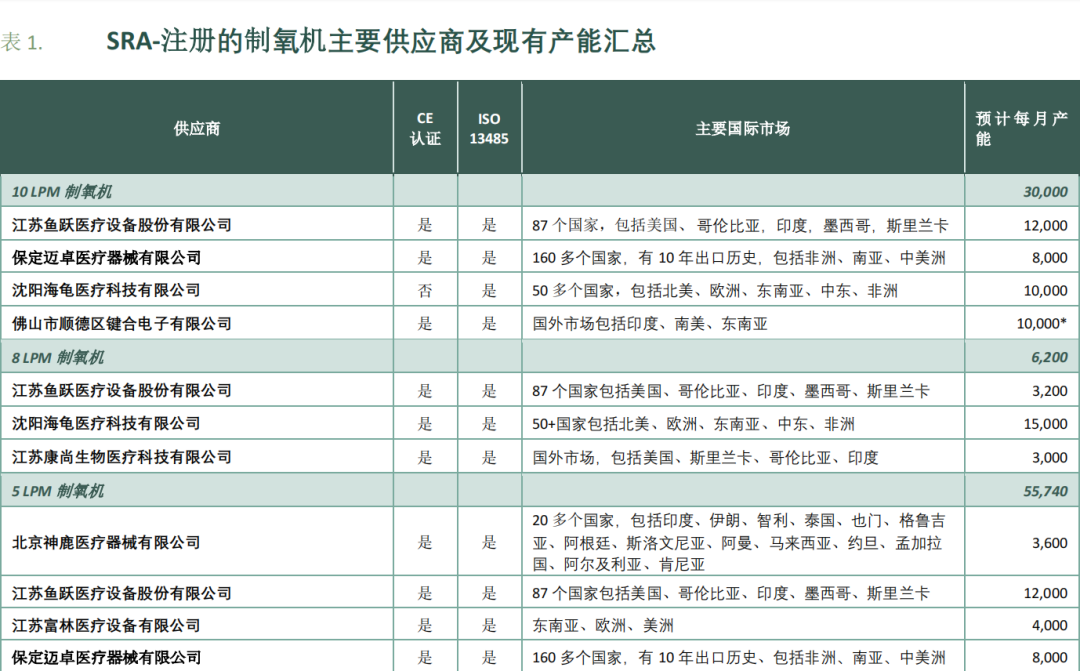Click the ISO '是' cell in 江苏康尚生物医疗 row

489,457
